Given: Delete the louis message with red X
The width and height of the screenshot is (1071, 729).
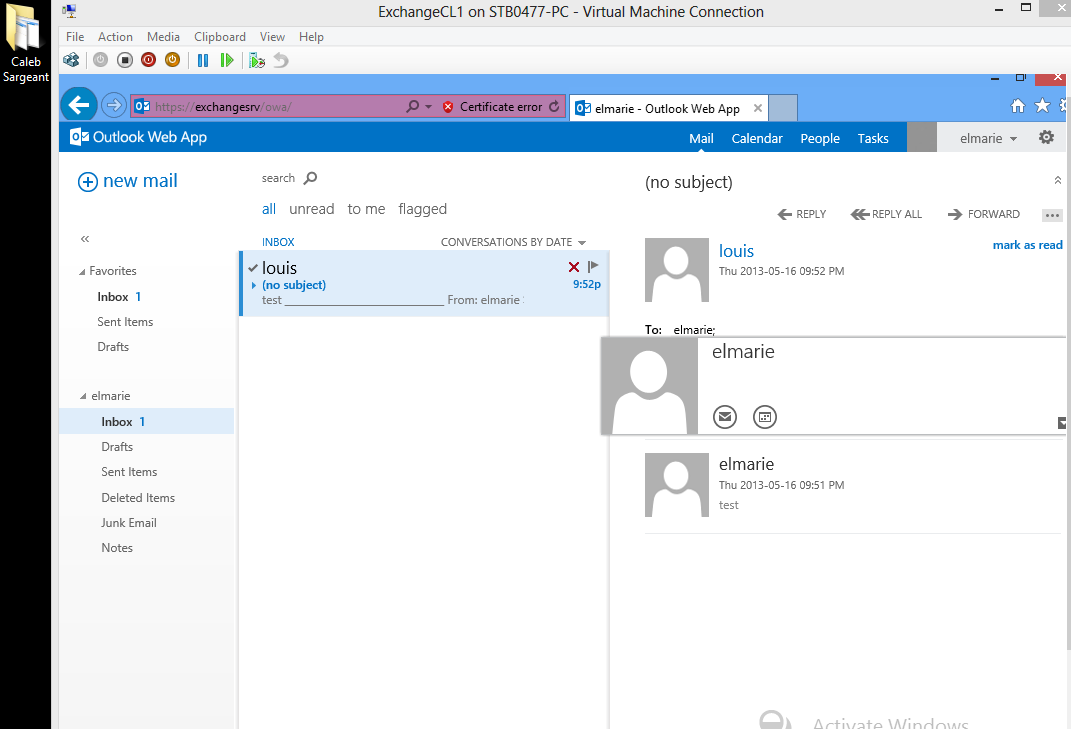Looking at the screenshot, I should coord(574,266).
